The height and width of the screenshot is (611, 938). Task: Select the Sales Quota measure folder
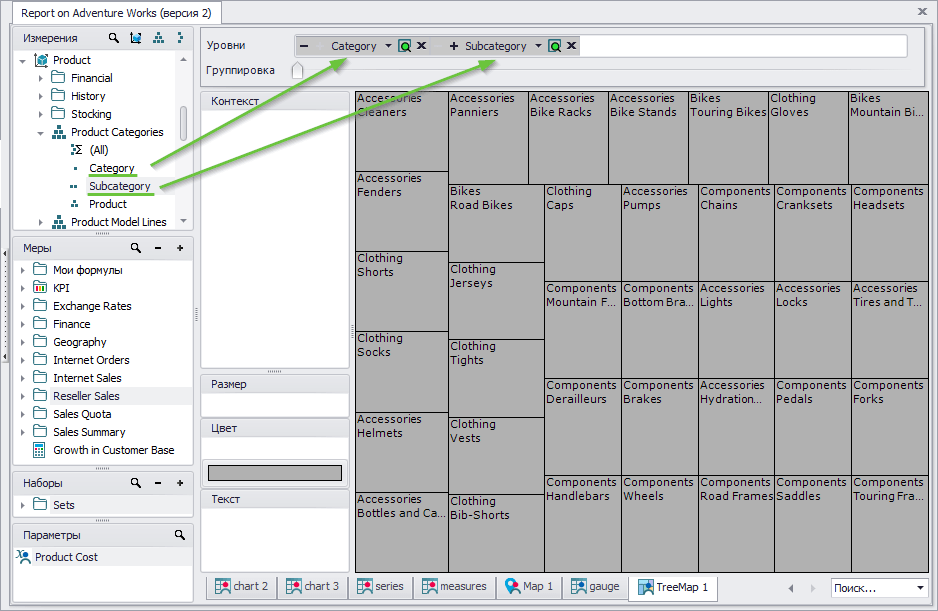coord(82,414)
